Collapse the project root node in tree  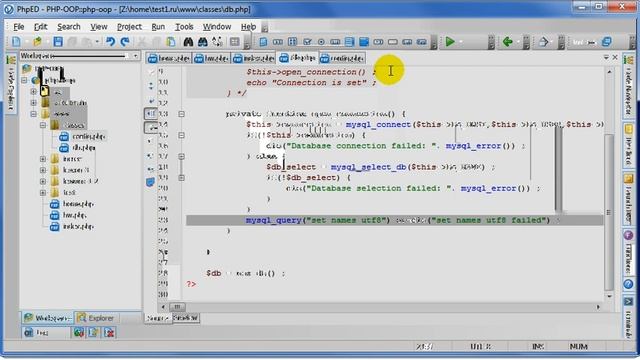coord(24,80)
